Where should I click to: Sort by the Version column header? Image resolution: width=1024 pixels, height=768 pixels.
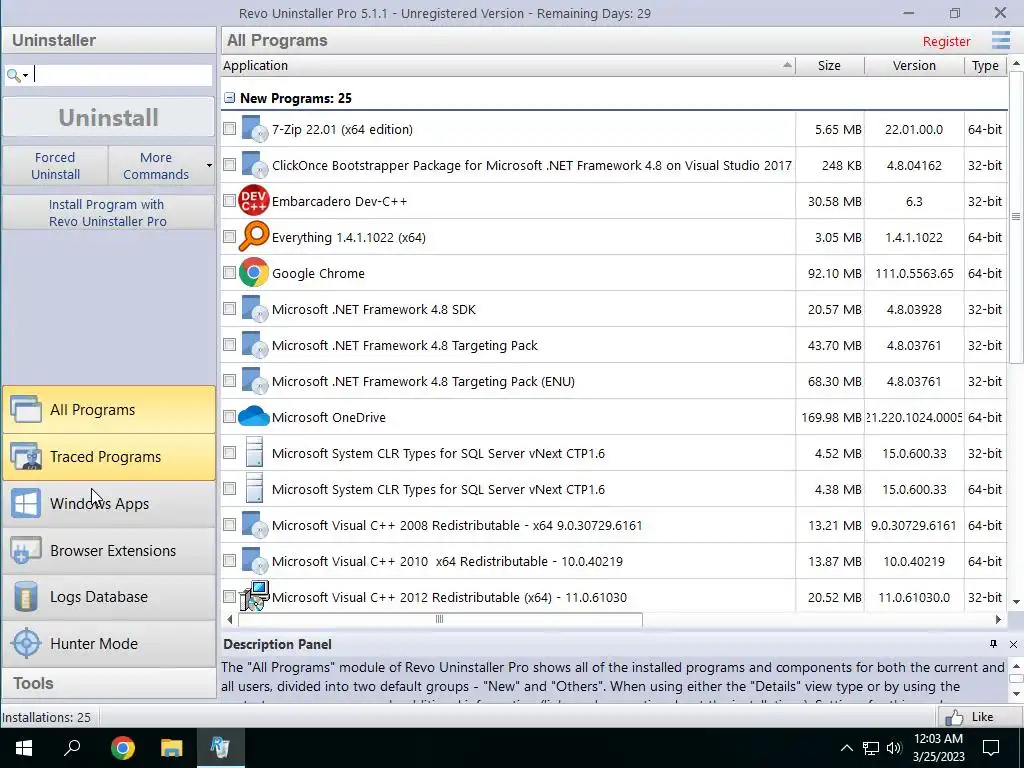pyautogui.click(x=914, y=65)
